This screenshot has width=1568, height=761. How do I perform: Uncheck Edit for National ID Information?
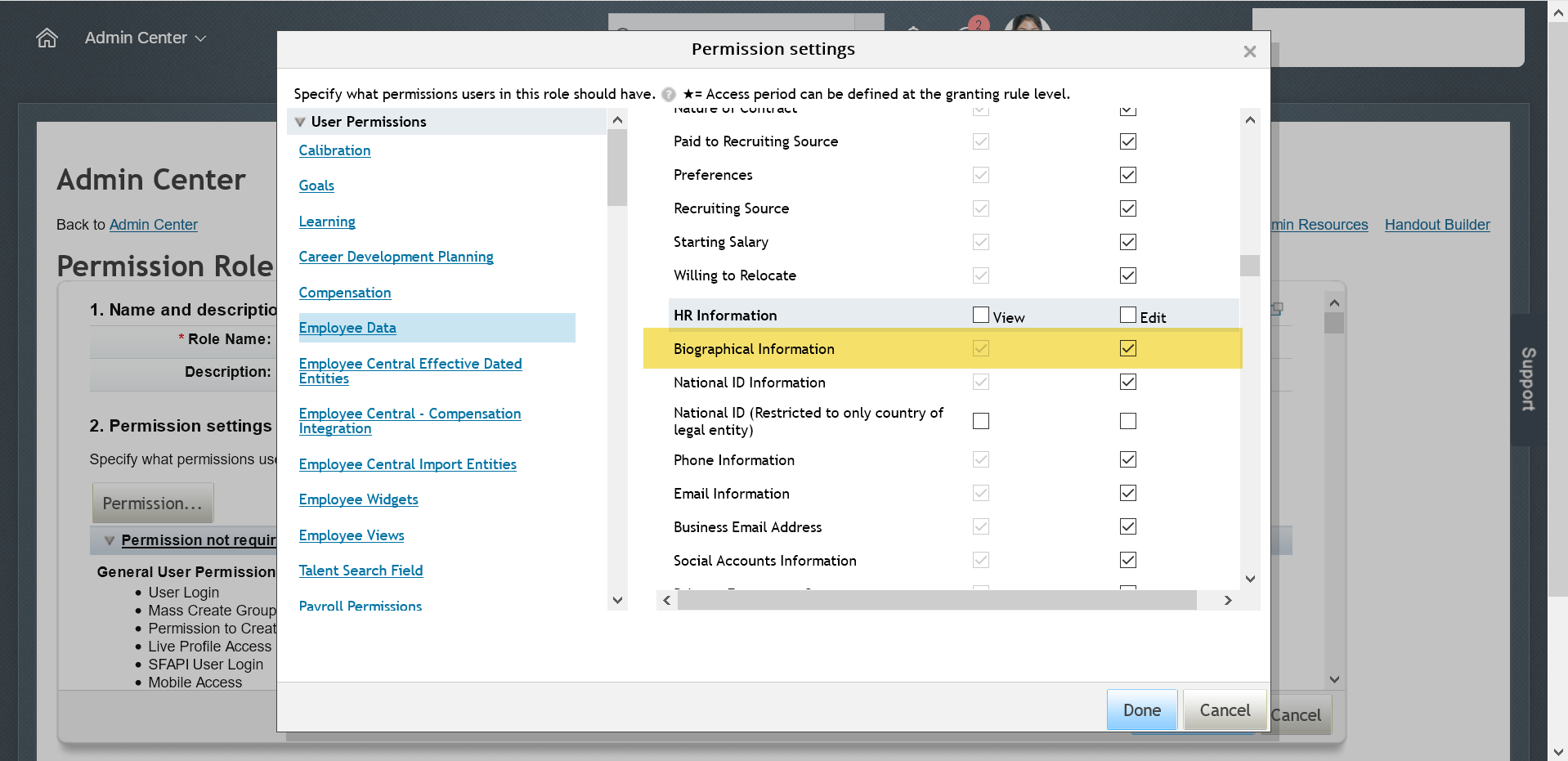click(x=1128, y=382)
